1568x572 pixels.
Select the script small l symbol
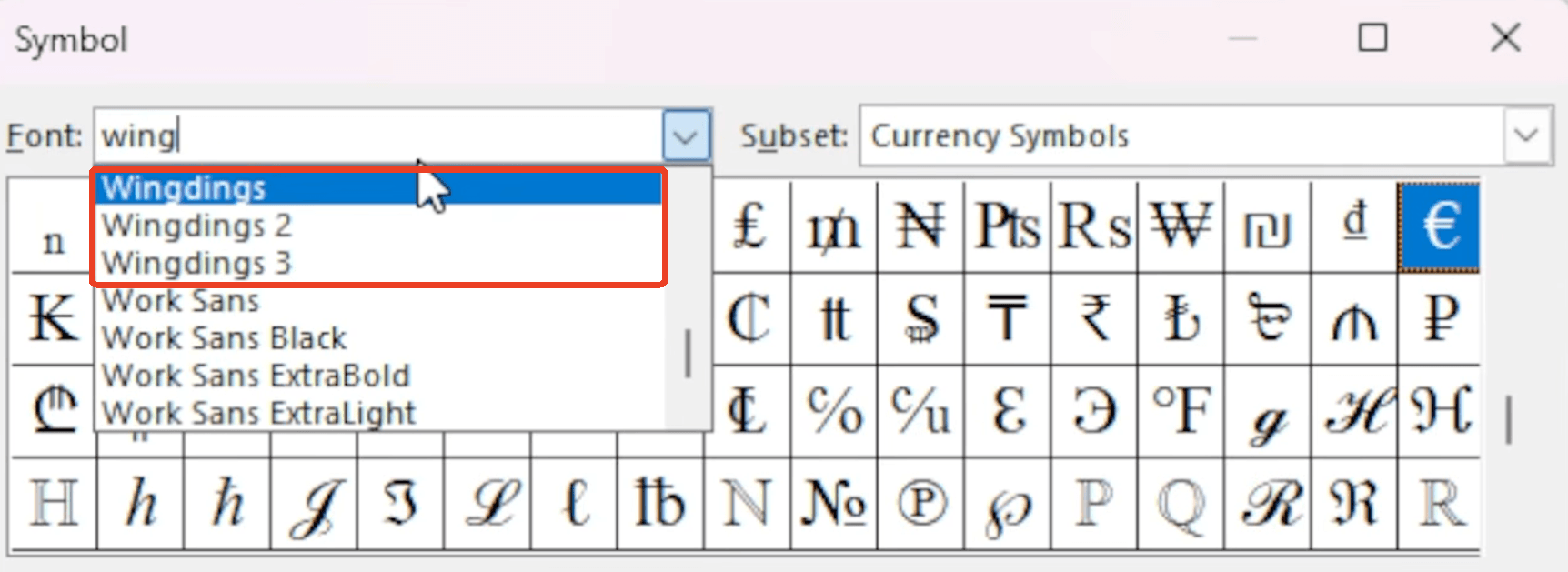click(575, 505)
